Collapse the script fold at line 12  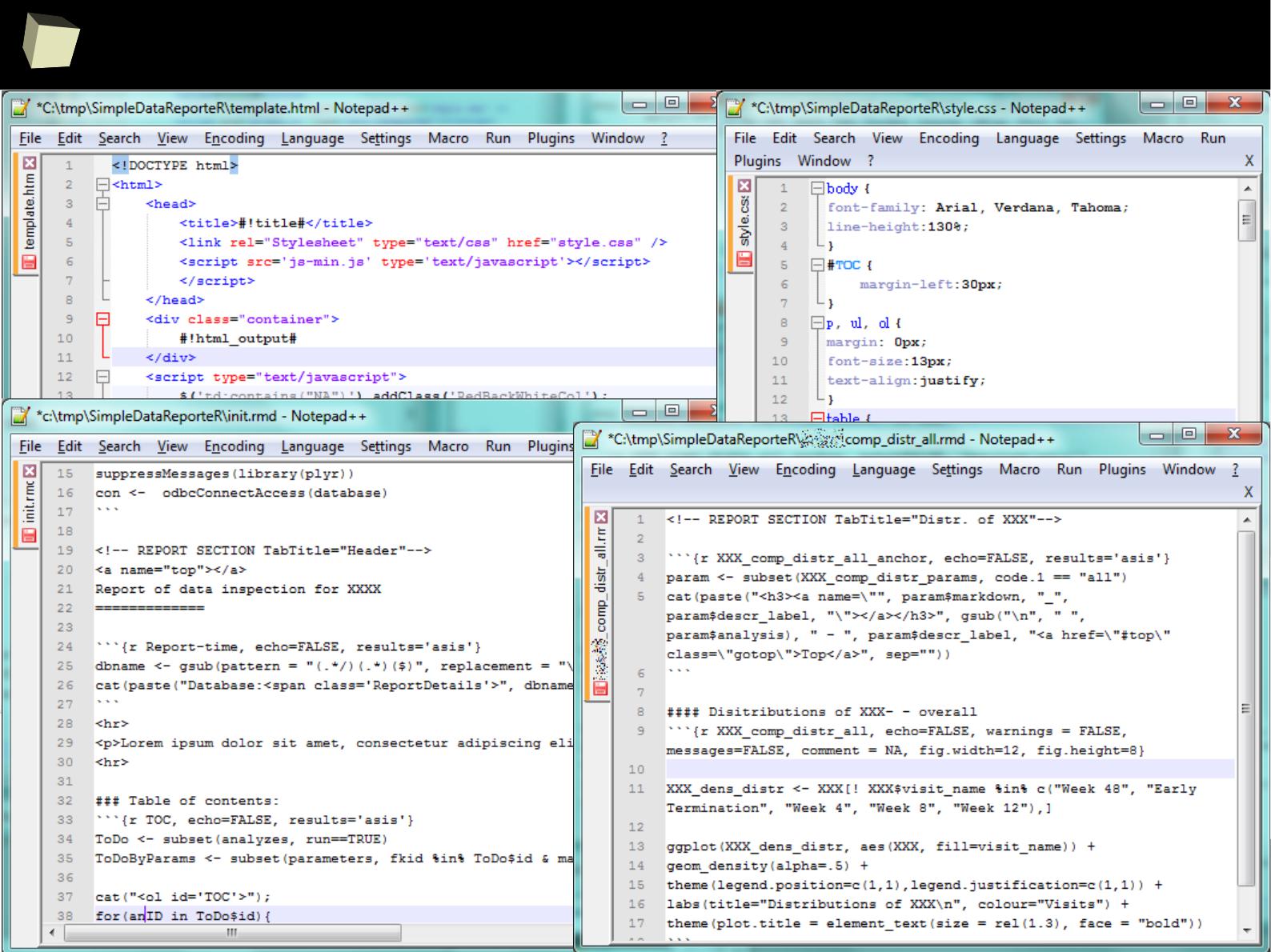(x=102, y=377)
